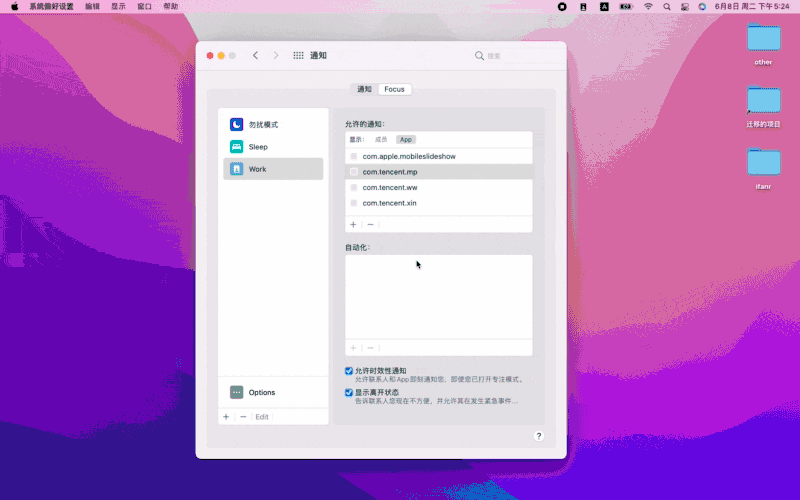This screenshot has height=500, width=800.
Task: Open Control Center in menu bar
Action: point(685,7)
